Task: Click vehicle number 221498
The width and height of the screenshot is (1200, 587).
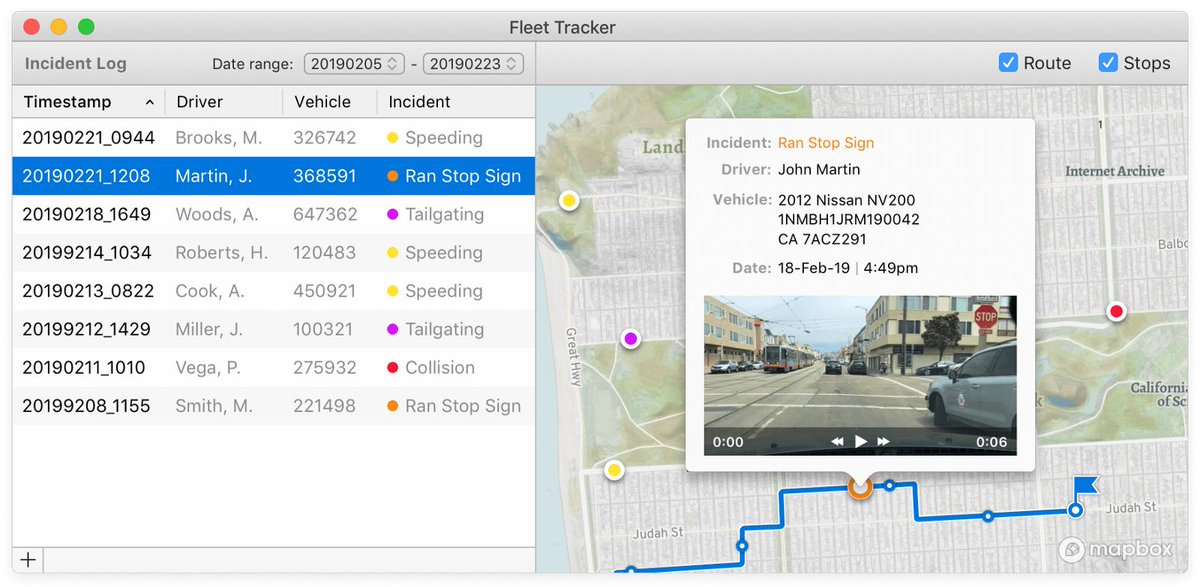Action: coord(325,406)
